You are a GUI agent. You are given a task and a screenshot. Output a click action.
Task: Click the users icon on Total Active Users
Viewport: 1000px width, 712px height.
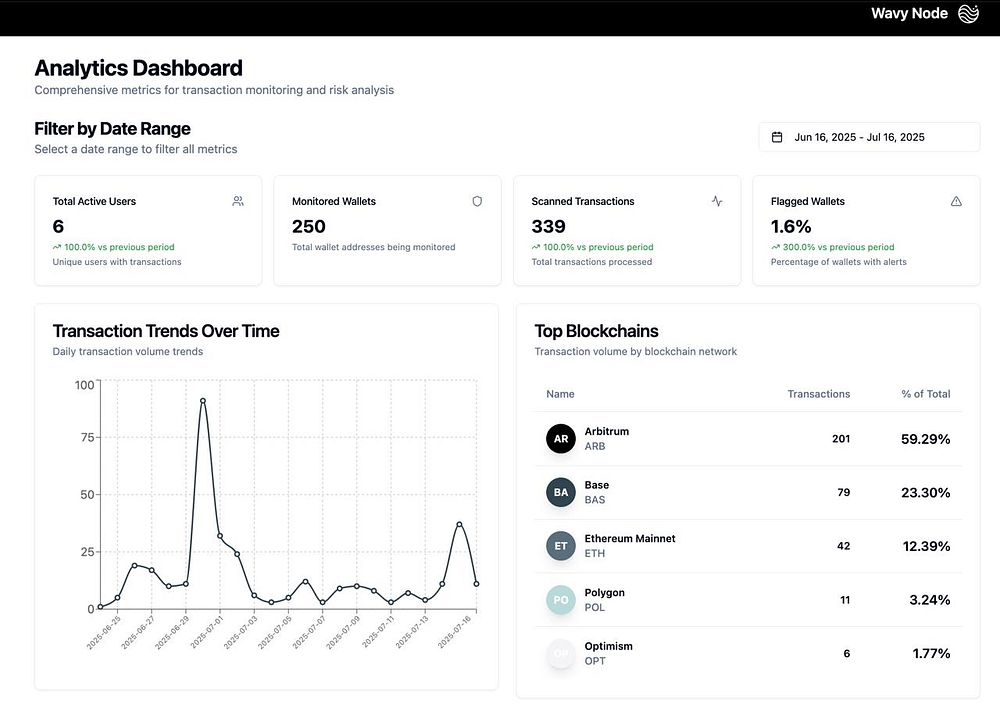point(238,201)
